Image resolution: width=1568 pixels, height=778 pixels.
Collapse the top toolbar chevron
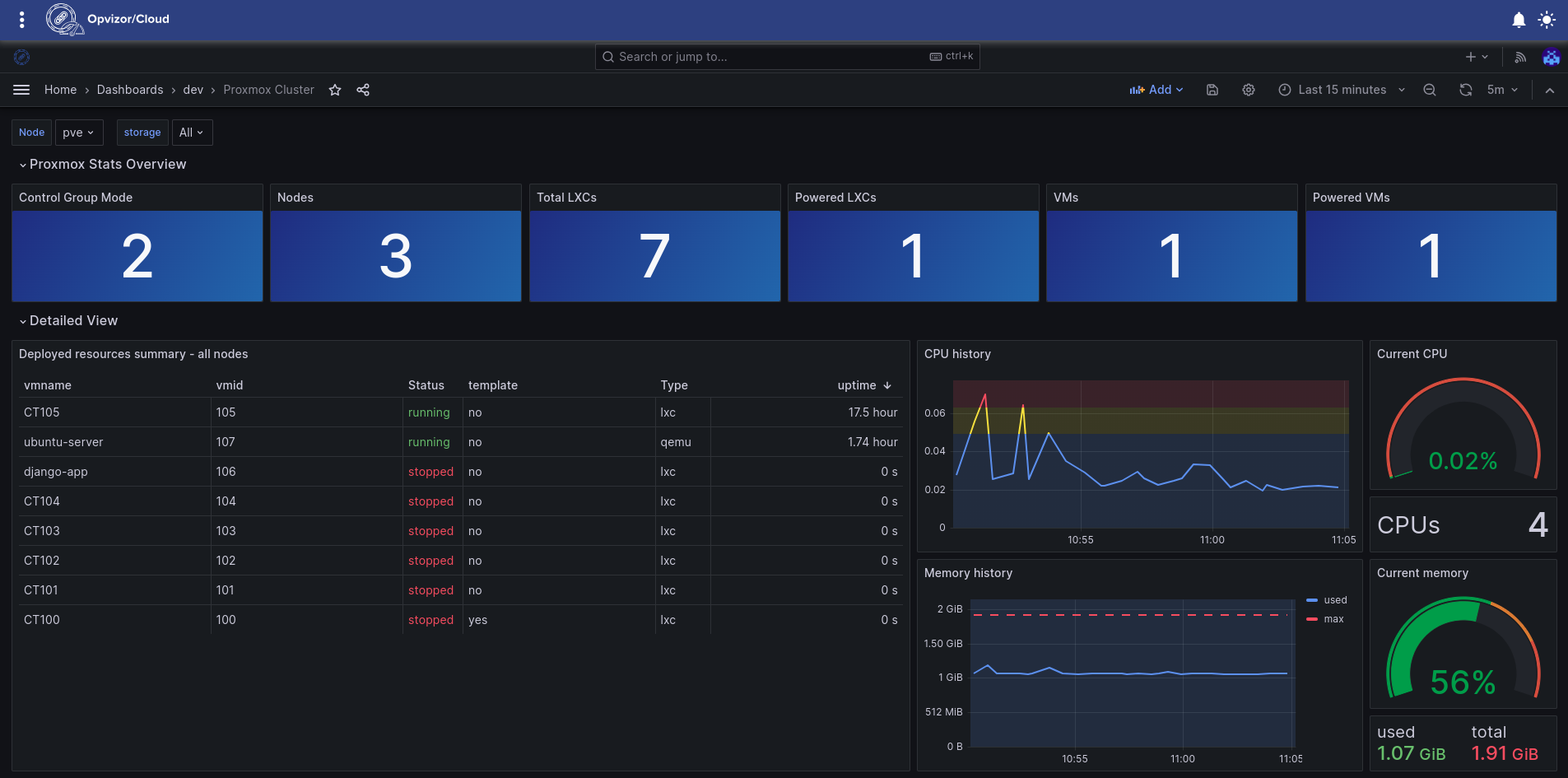[1550, 91]
